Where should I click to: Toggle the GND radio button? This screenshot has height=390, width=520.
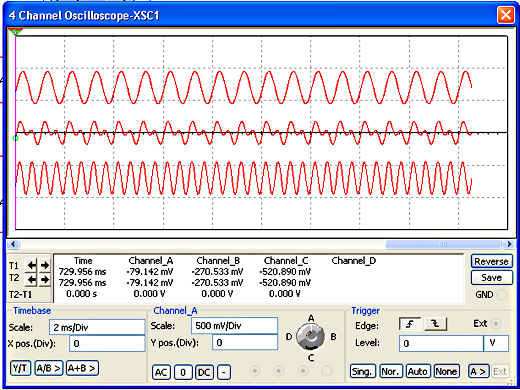(x=502, y=295)
